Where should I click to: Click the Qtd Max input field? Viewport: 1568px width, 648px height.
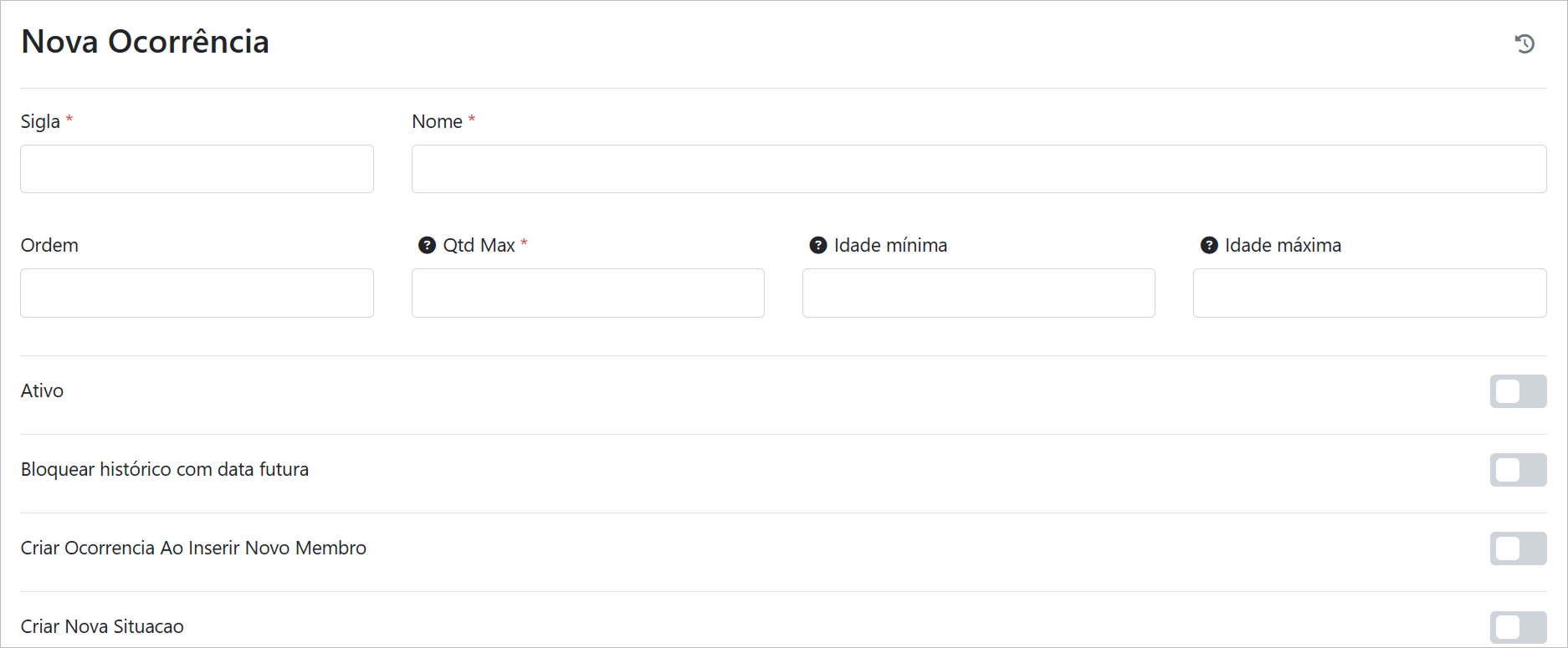point(587,293)
